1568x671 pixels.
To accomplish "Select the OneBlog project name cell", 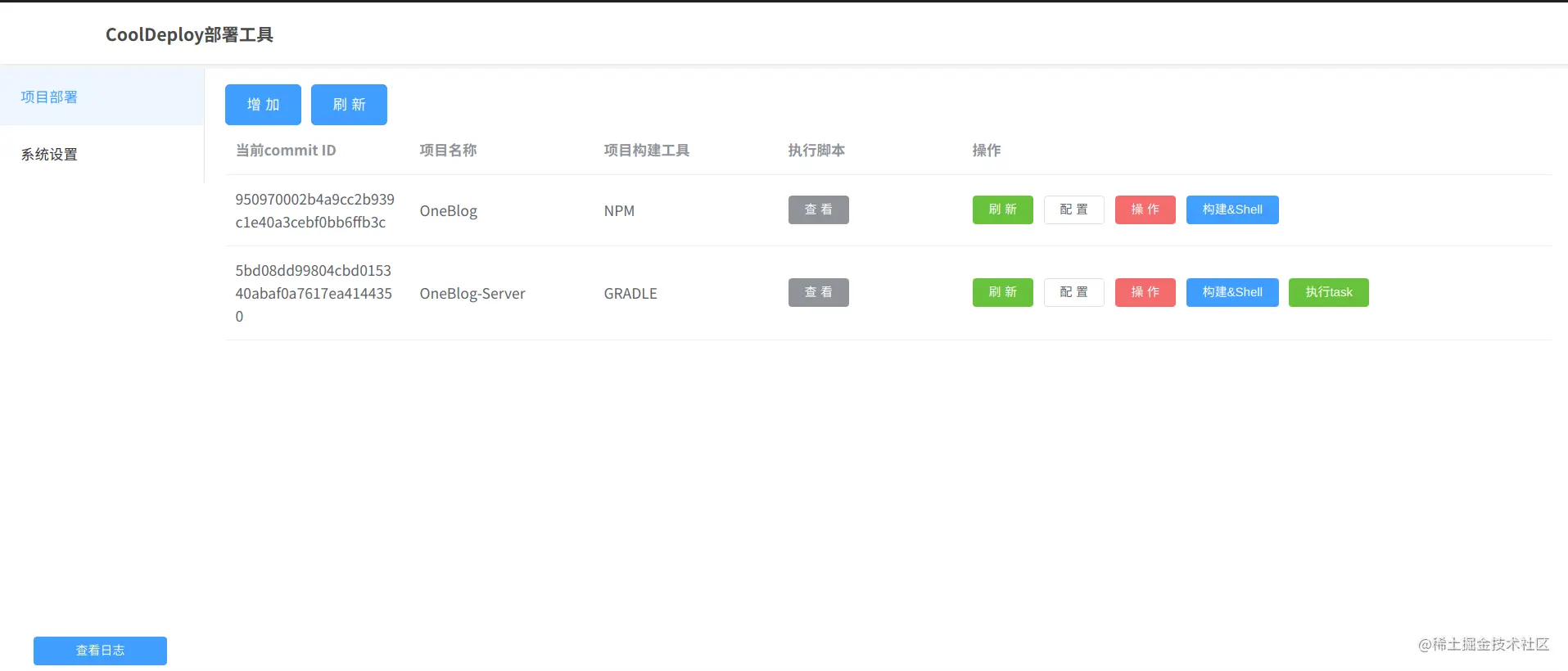I will [448, 210].
